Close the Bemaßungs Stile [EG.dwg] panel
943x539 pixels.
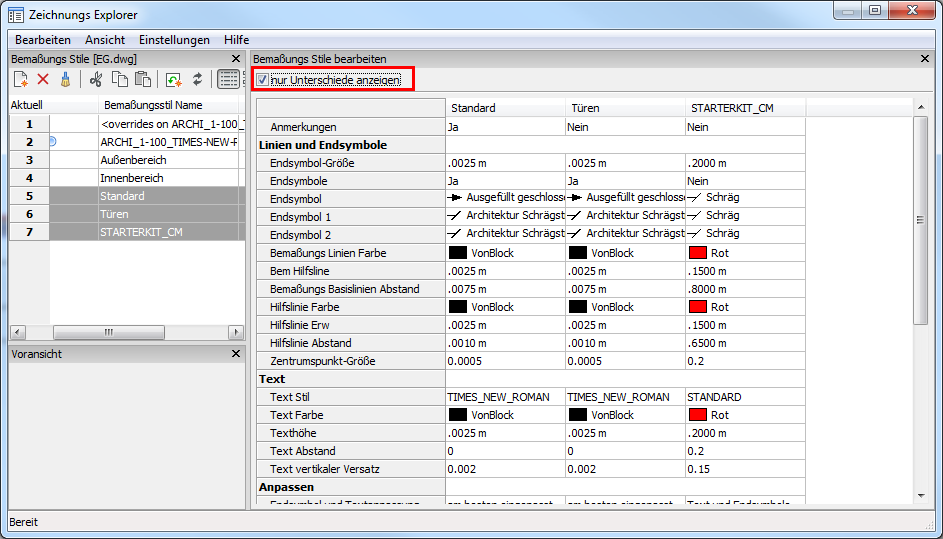[x=236, y=59]
